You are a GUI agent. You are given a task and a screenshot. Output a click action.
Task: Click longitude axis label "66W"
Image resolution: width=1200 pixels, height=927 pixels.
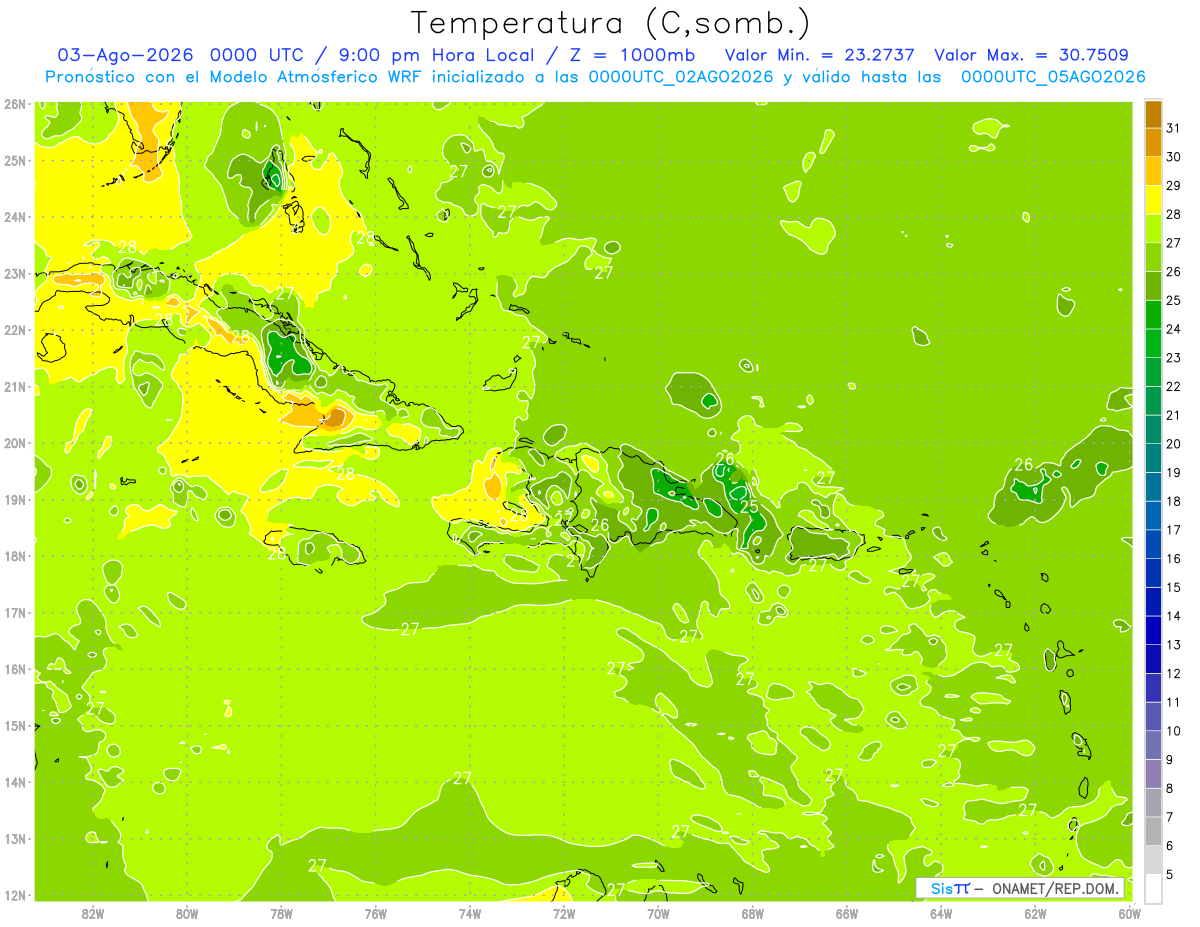coord(847,913)
